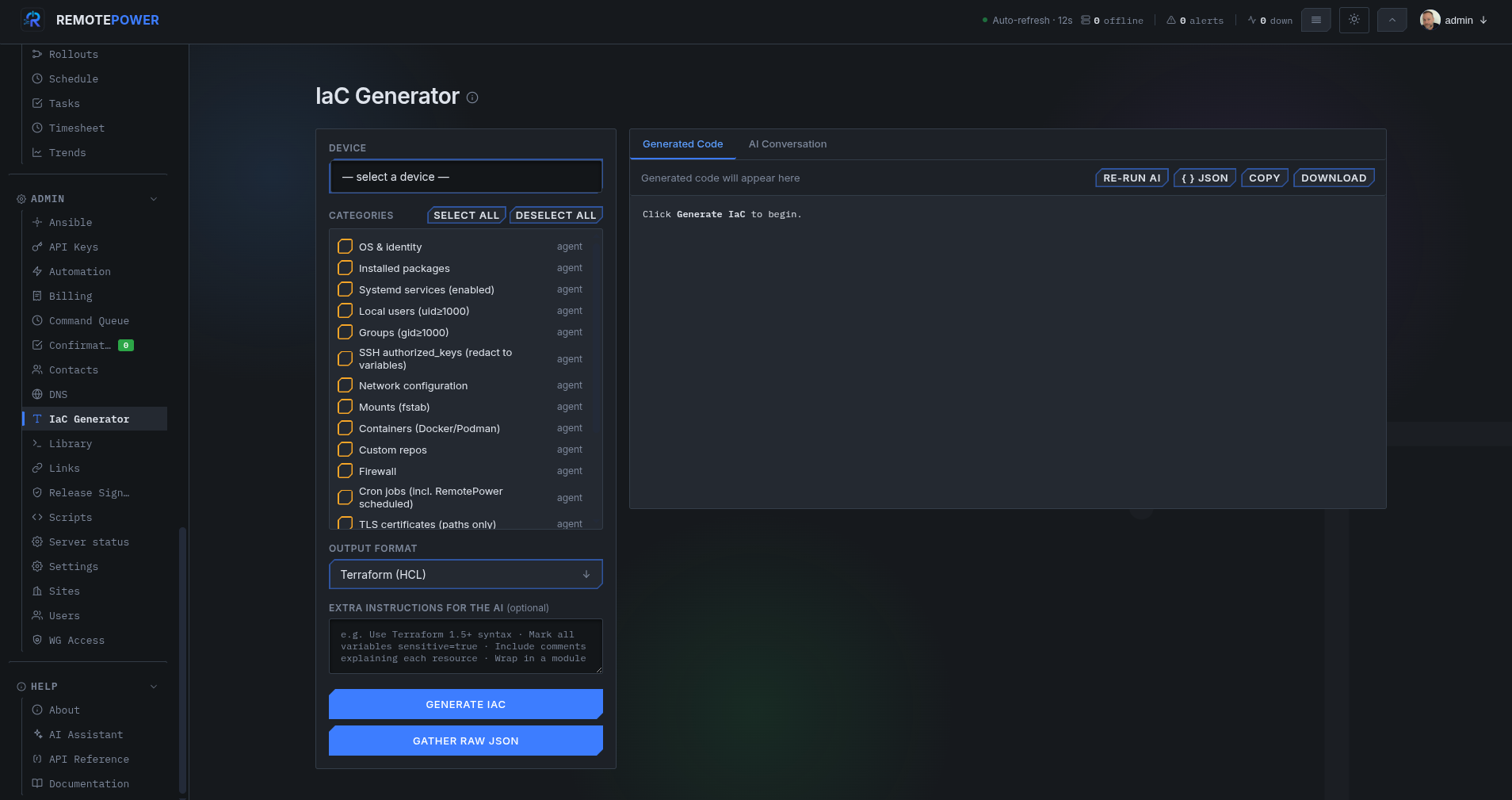Click the info icon beside IaC Generator

[x=472, y=98]
